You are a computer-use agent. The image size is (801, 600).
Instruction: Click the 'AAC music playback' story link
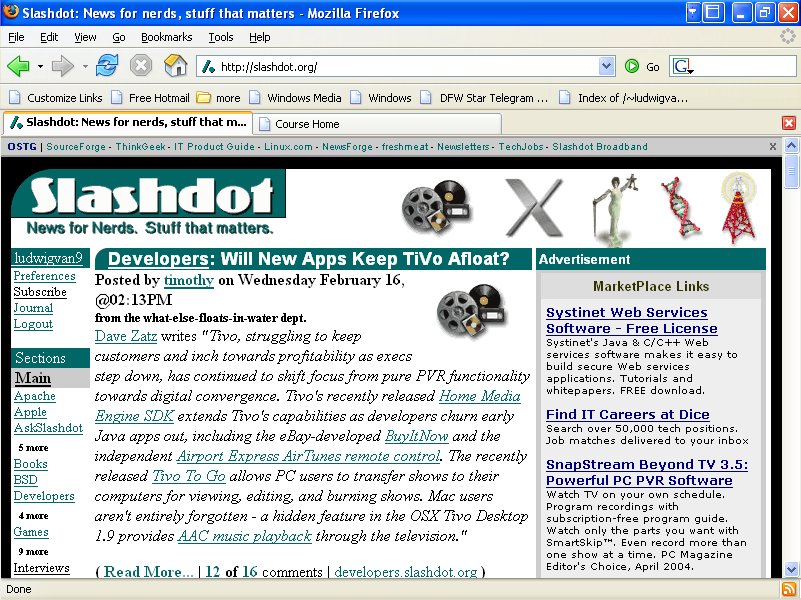click(245, 536)
